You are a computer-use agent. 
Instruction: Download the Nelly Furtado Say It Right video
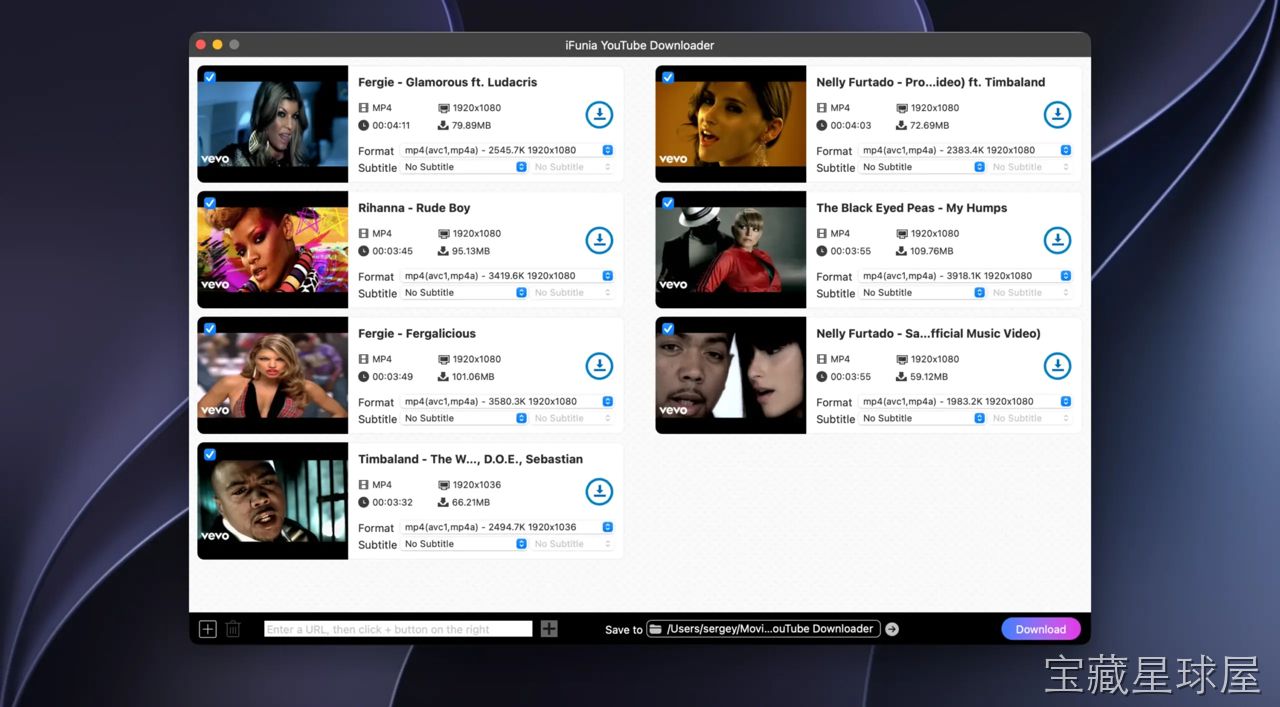tap(1057, 366)
